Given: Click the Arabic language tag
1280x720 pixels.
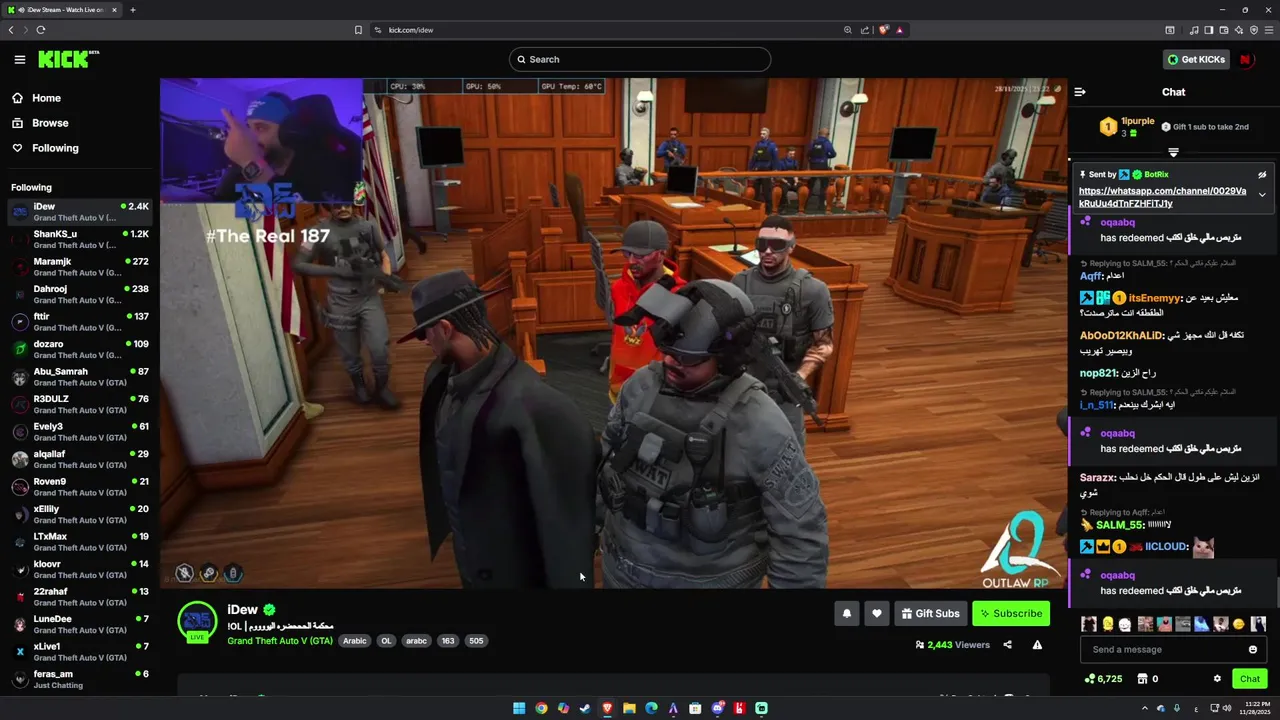Looking at the screenshot, I should pyautogui.click(x=355, y=641).
